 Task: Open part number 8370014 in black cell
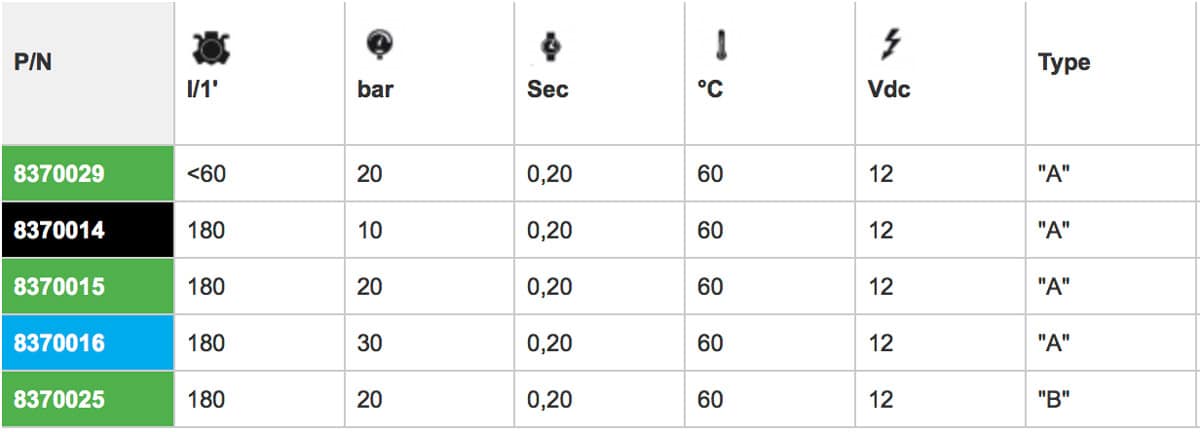(59, 230)
